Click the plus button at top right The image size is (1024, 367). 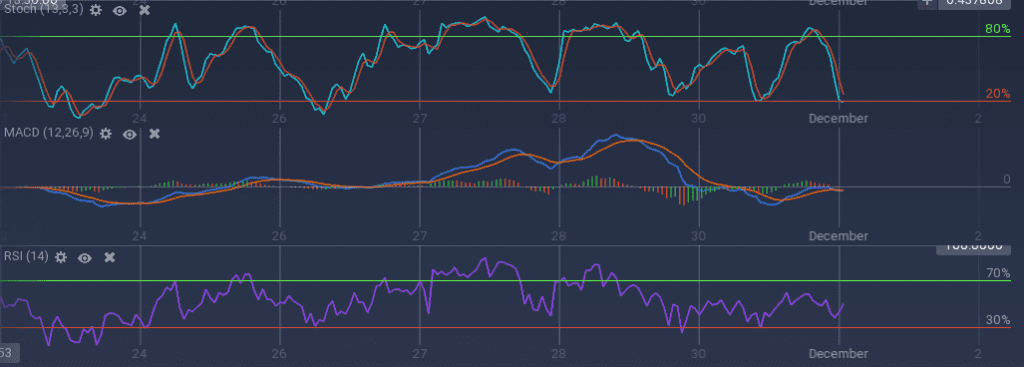[x=926, y=3]
